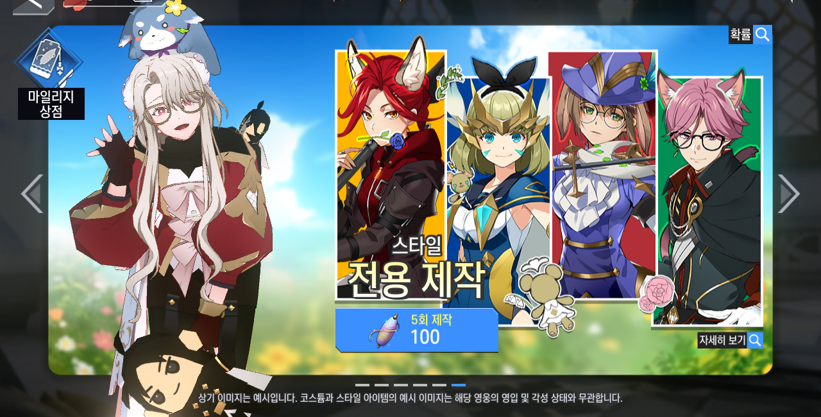Select the third banner page indicator dash
This screenshot has height=417, width=821.
click(401, 385)
